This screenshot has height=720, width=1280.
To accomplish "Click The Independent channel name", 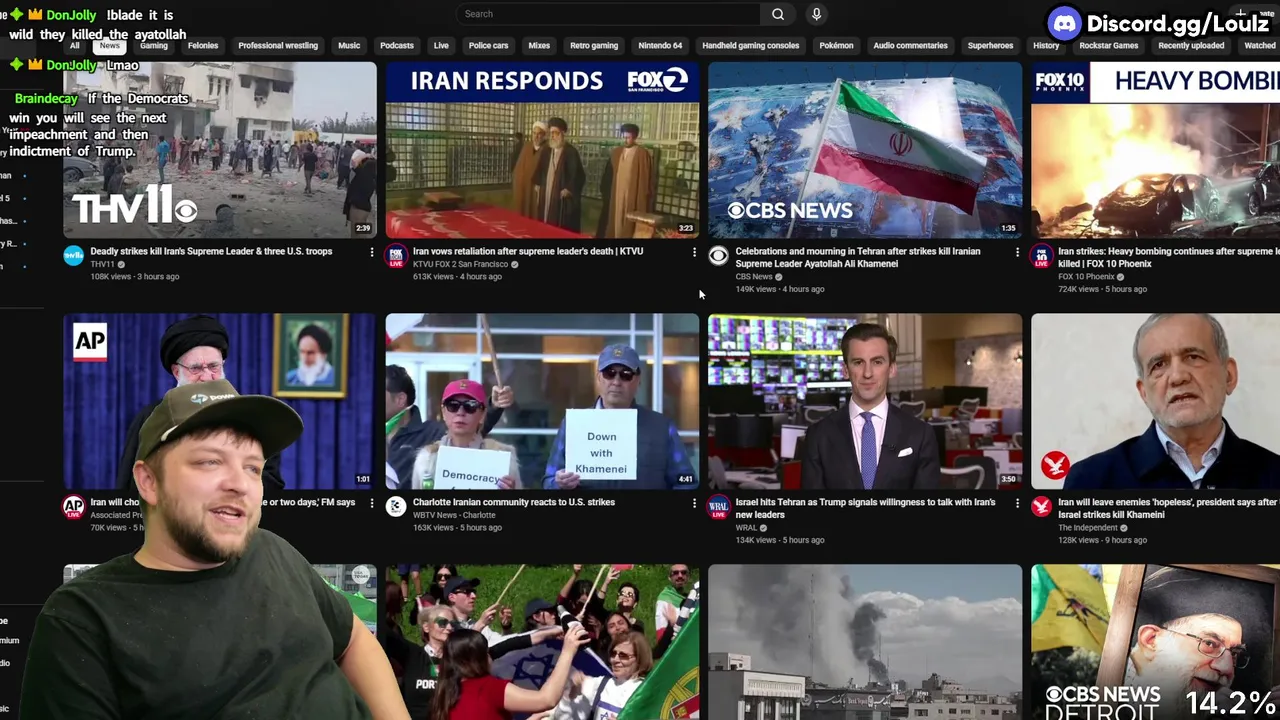I will pyautogui.click(x=1086, y=528).
